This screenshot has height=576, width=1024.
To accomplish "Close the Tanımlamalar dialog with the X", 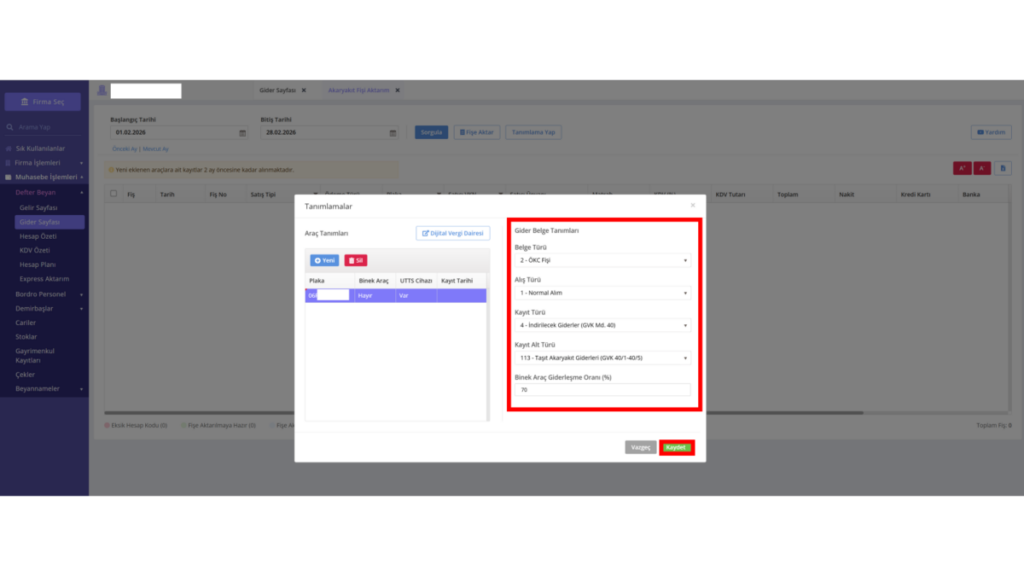I will [693, 206].
